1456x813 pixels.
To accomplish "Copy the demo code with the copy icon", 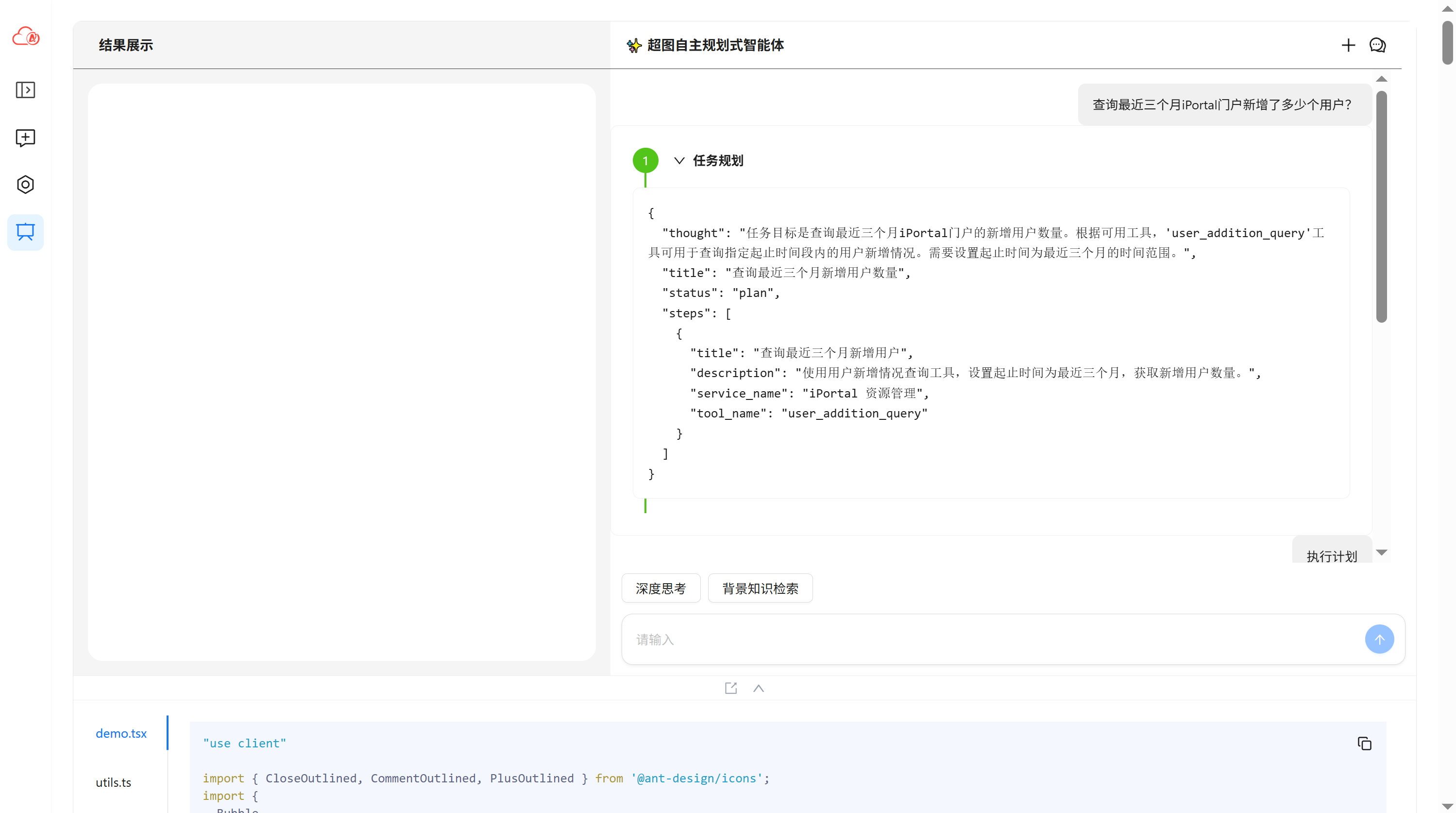I will [x=1364, y=744].
